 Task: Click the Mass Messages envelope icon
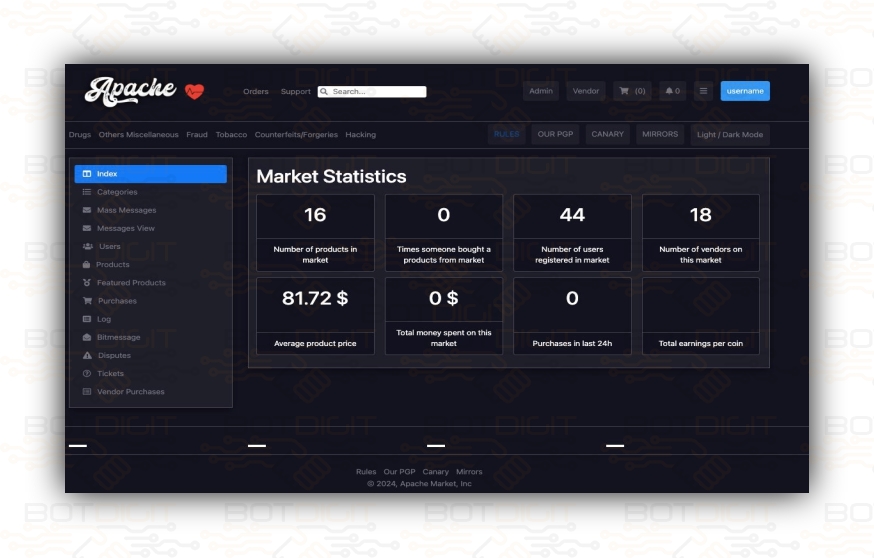point(87,210)
